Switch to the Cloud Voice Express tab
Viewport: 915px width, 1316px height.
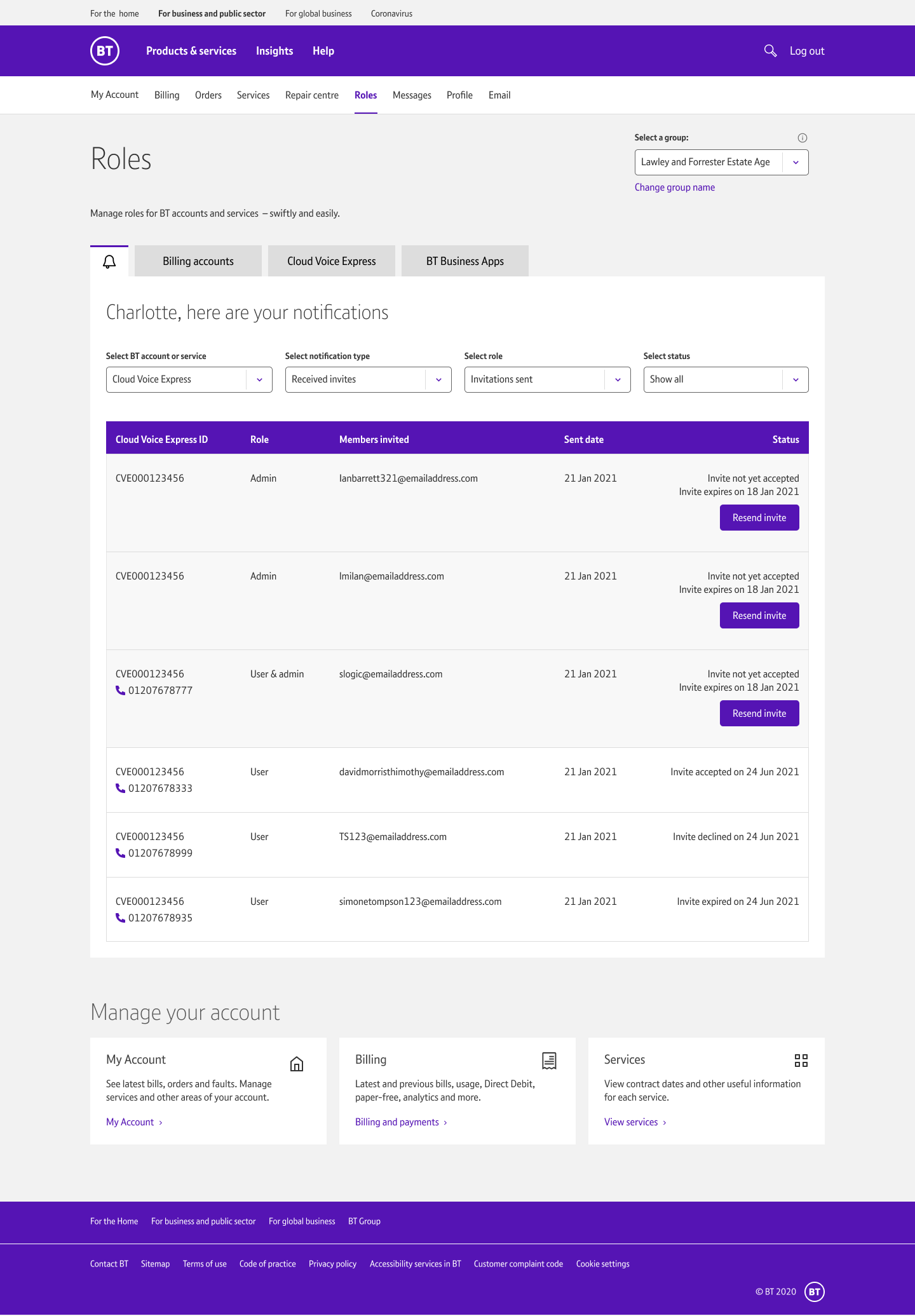[332, 261]
